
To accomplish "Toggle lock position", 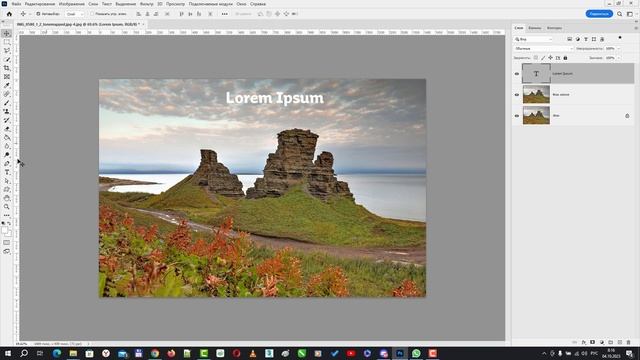I will [550, 58].
